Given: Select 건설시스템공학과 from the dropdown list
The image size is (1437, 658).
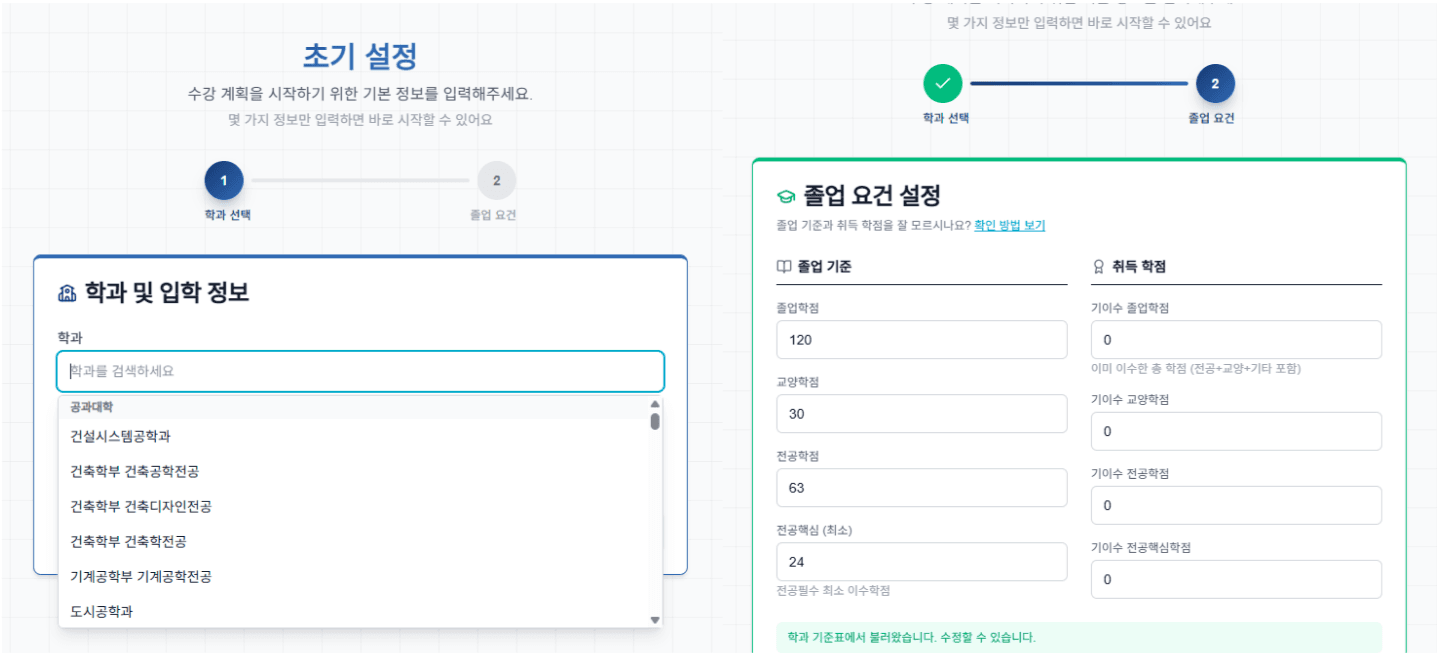Looking at the screenshot, I should [x=120, y=436].
